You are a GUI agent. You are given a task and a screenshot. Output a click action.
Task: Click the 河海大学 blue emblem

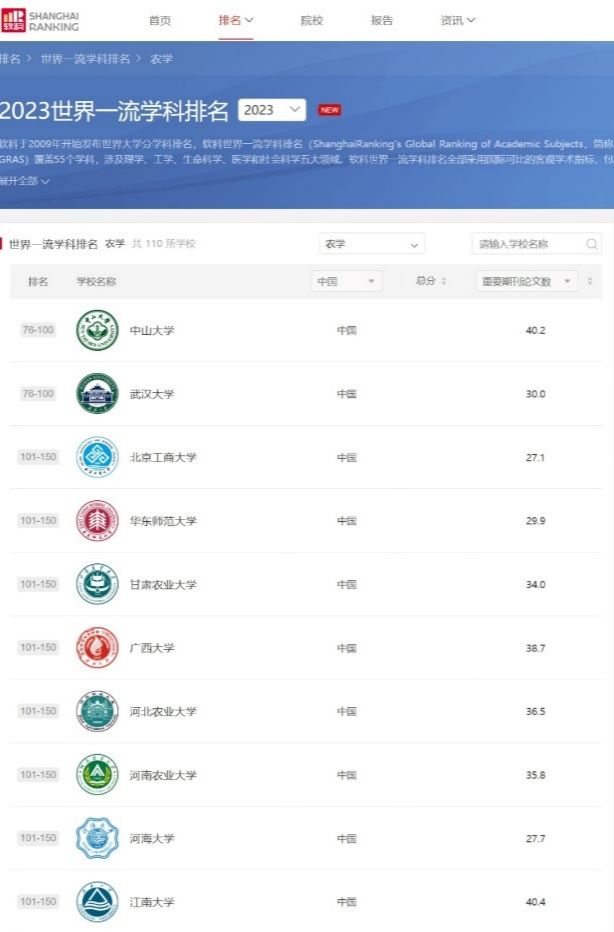point(97,839)
